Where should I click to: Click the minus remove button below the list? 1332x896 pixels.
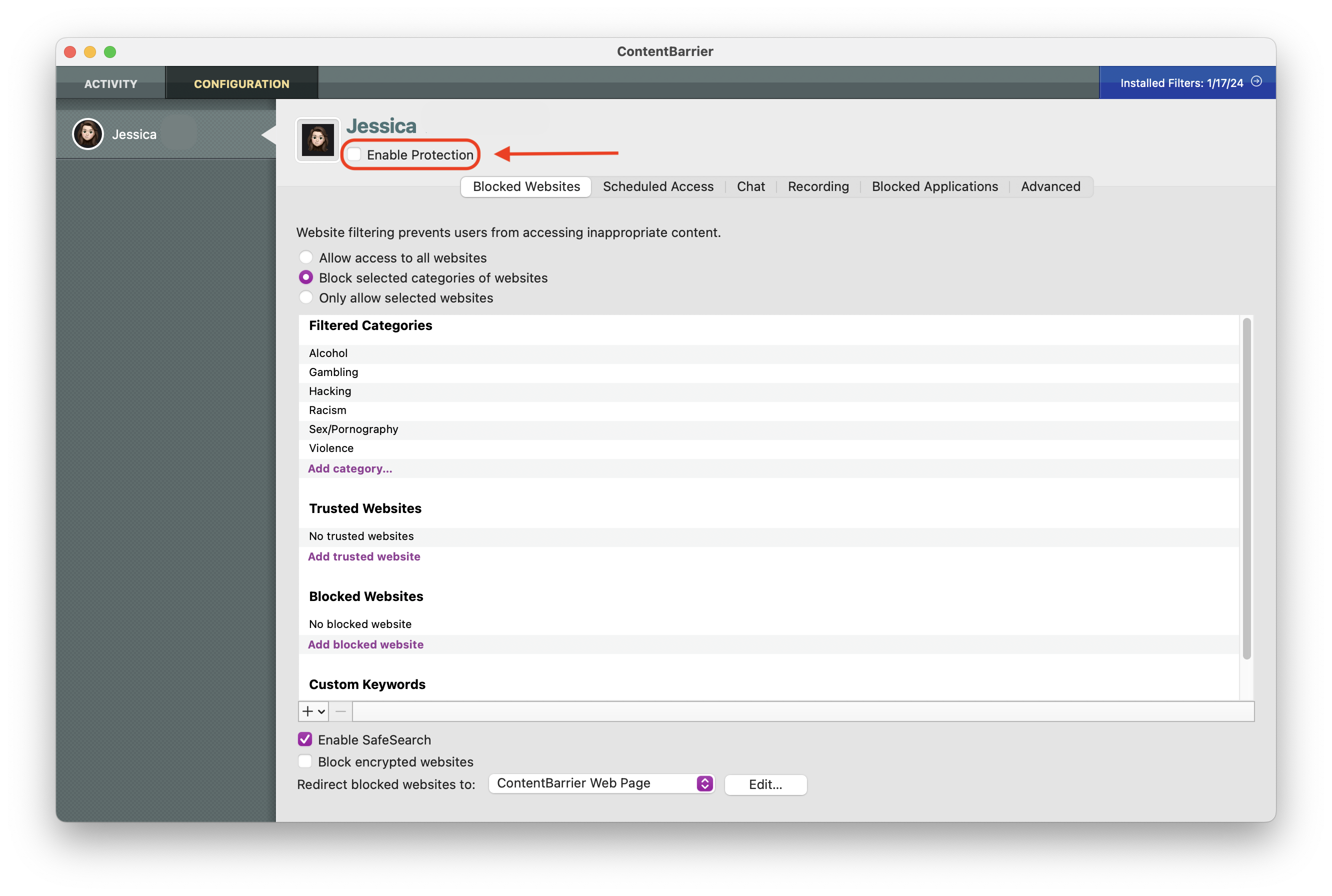(341, 711)
